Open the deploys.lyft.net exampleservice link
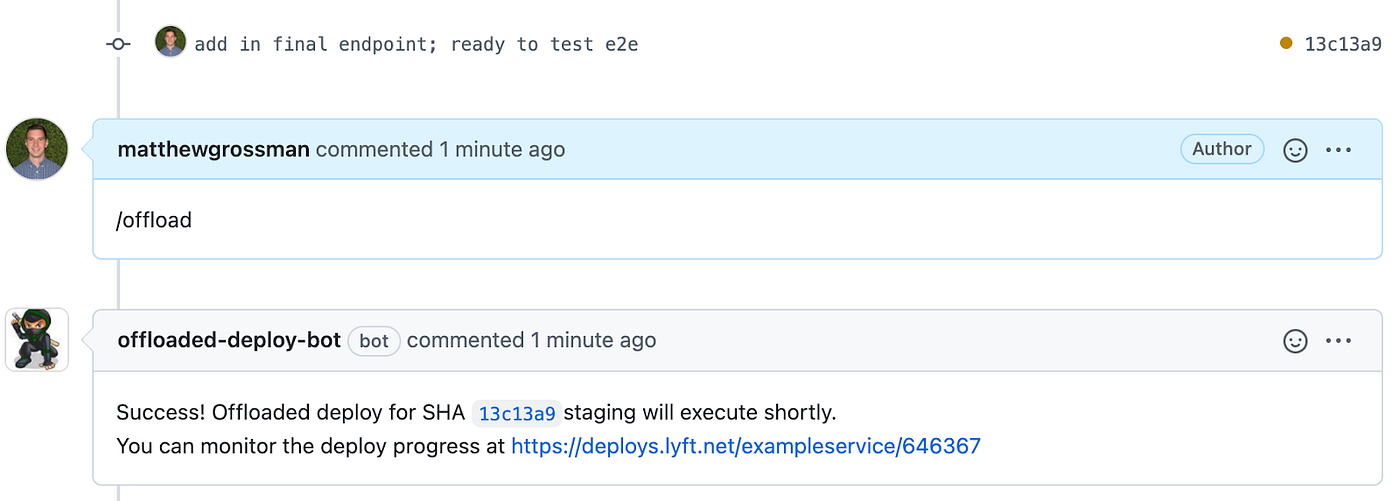Image resolution: width=1400 pixels, height=501 pixels. [x=746, y=446]
